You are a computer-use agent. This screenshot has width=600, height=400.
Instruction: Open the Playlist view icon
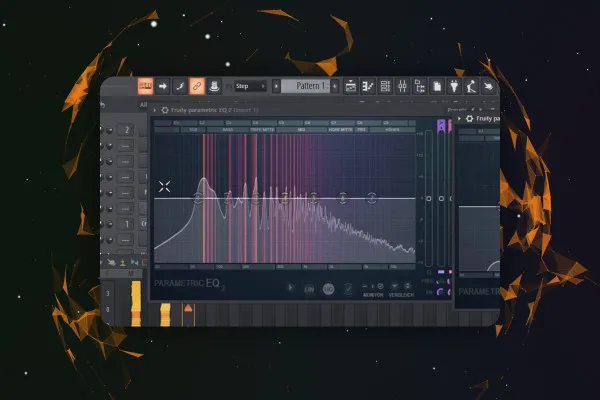tap(351, 87)
